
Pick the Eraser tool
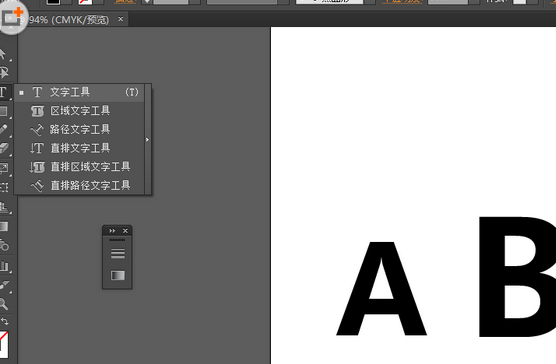click(x=4, y=148)
